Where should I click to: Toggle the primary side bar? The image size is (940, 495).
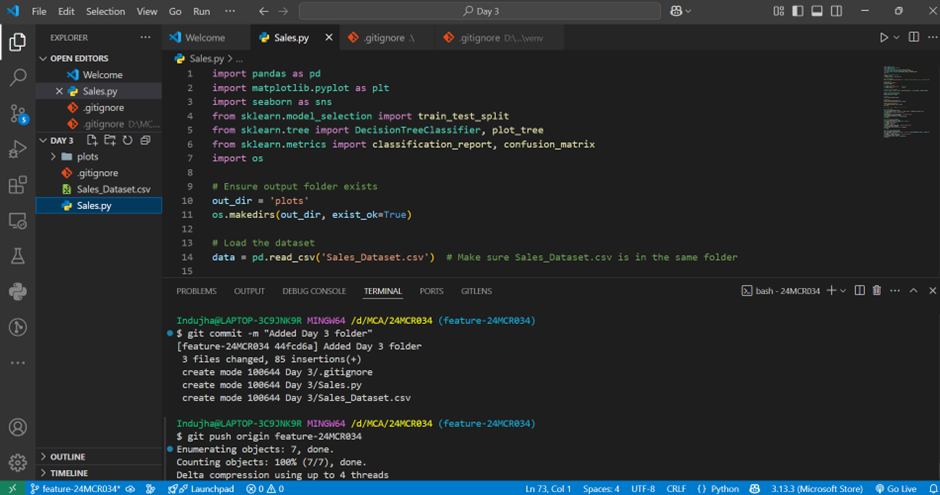tap(798, 11)
